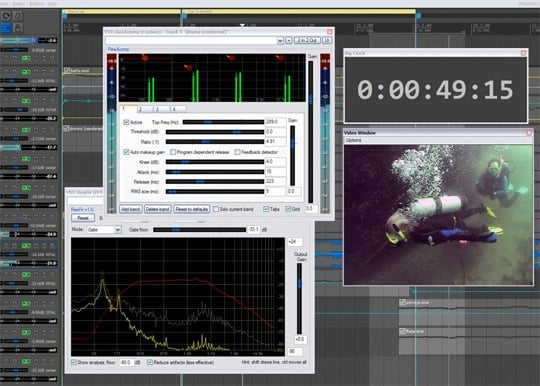Close the ReaXcomp plugin window
540x386 pixels.
click(x=330, y=32)
